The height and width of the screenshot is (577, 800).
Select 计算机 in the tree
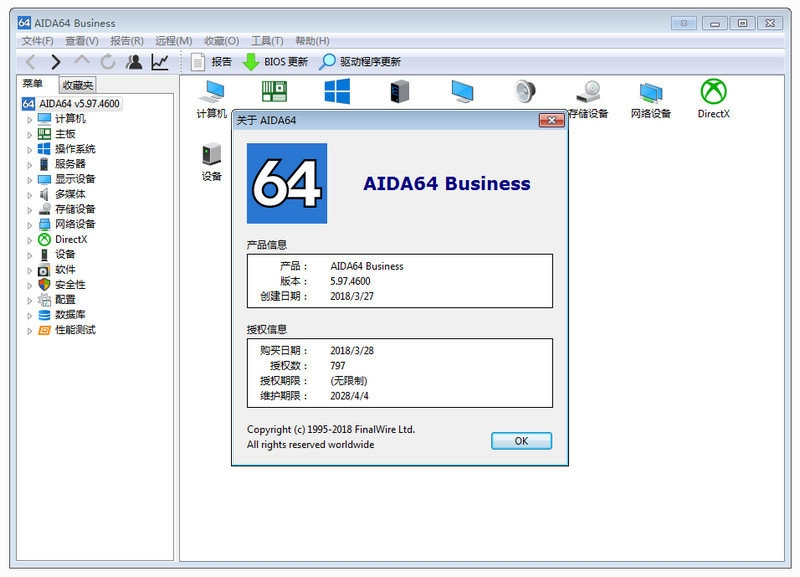(70, 119)
